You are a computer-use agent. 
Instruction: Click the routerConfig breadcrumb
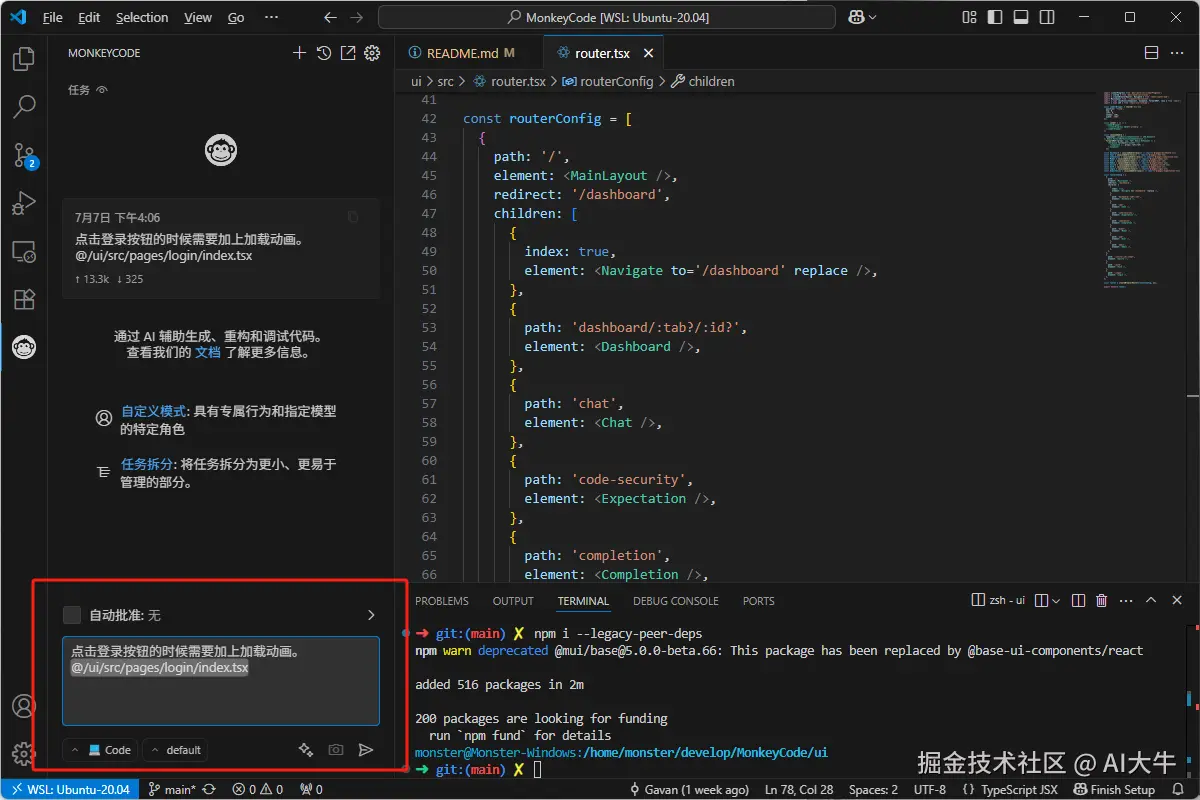pos(608,81)
